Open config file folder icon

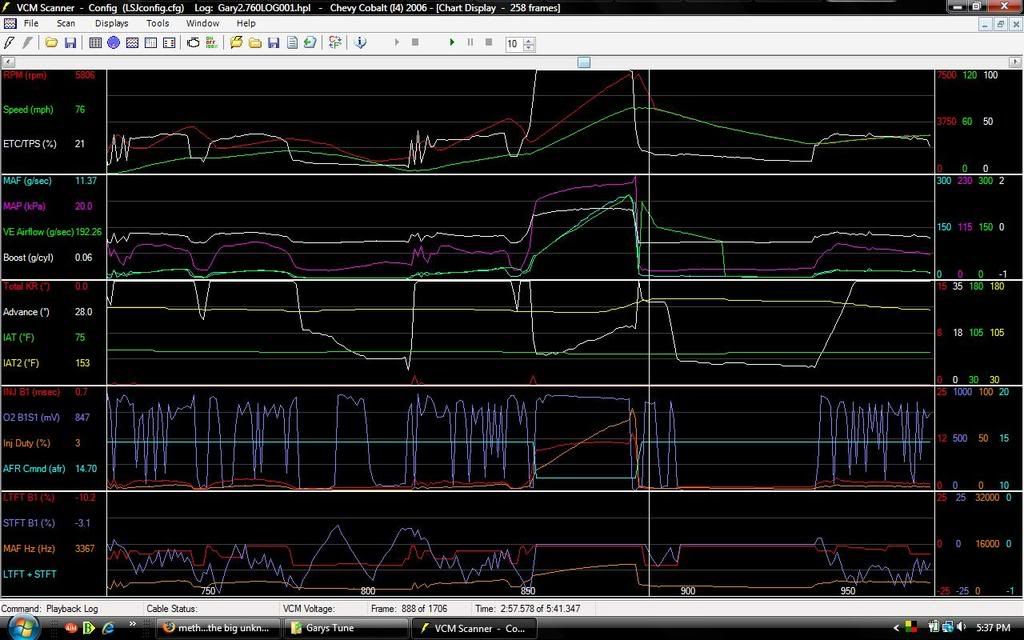click(x=51, y=43)
